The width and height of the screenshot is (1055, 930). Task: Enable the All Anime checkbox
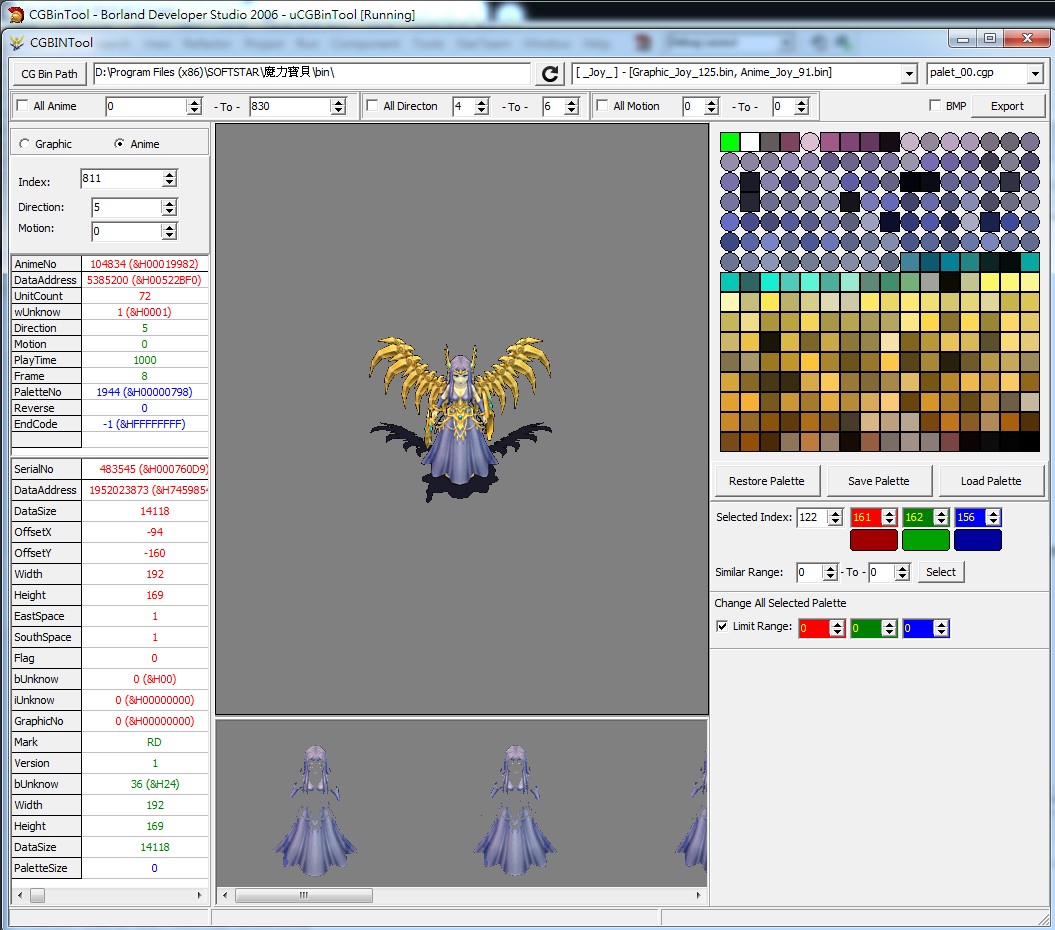22,106
